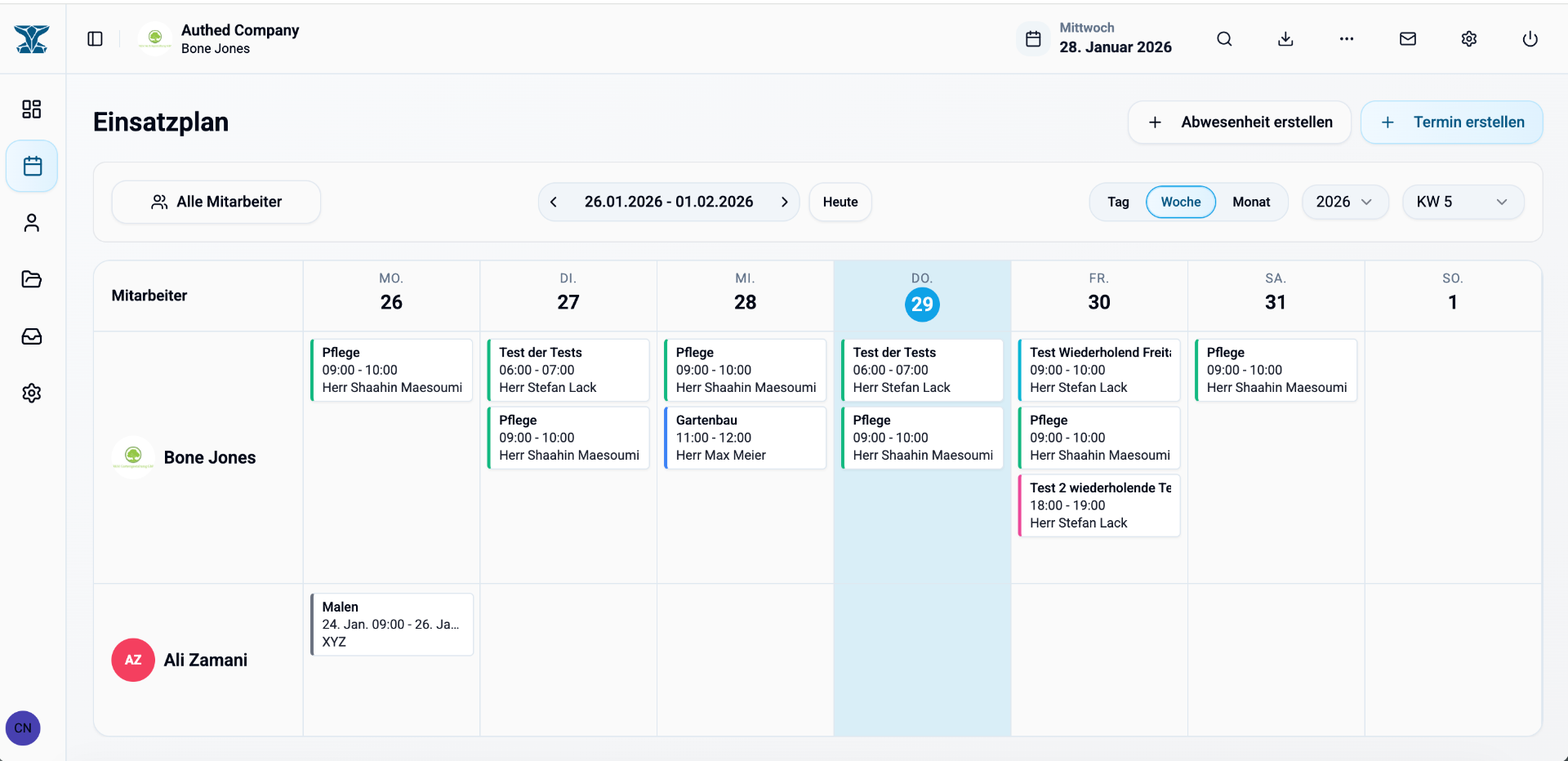The image size is (1568, 761).
Task: Open the inbox tray icon in sidebar
Action: tap(32, 336)
